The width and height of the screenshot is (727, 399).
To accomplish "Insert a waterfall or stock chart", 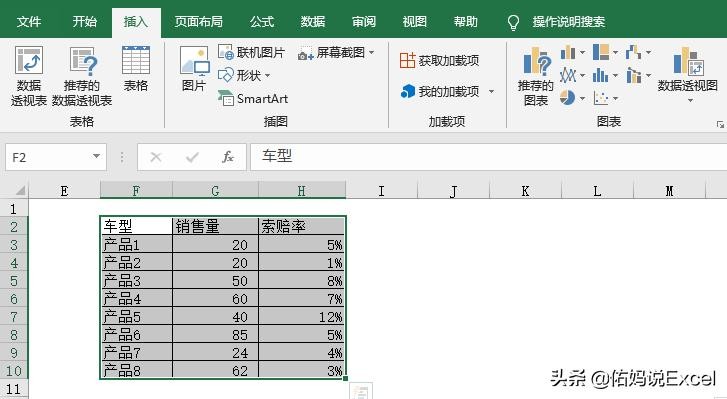I will click(633, 52).
